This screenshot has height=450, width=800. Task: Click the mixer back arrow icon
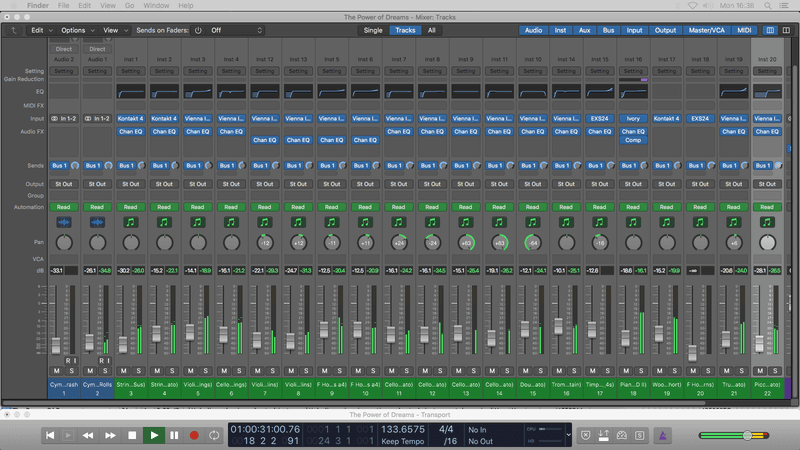pos(14,30)
